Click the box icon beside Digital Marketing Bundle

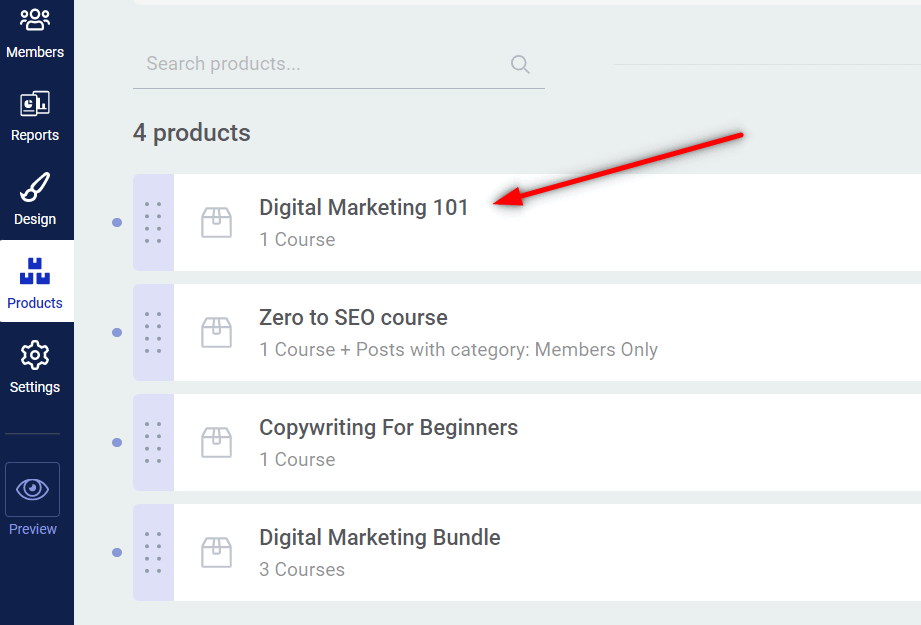216,552
